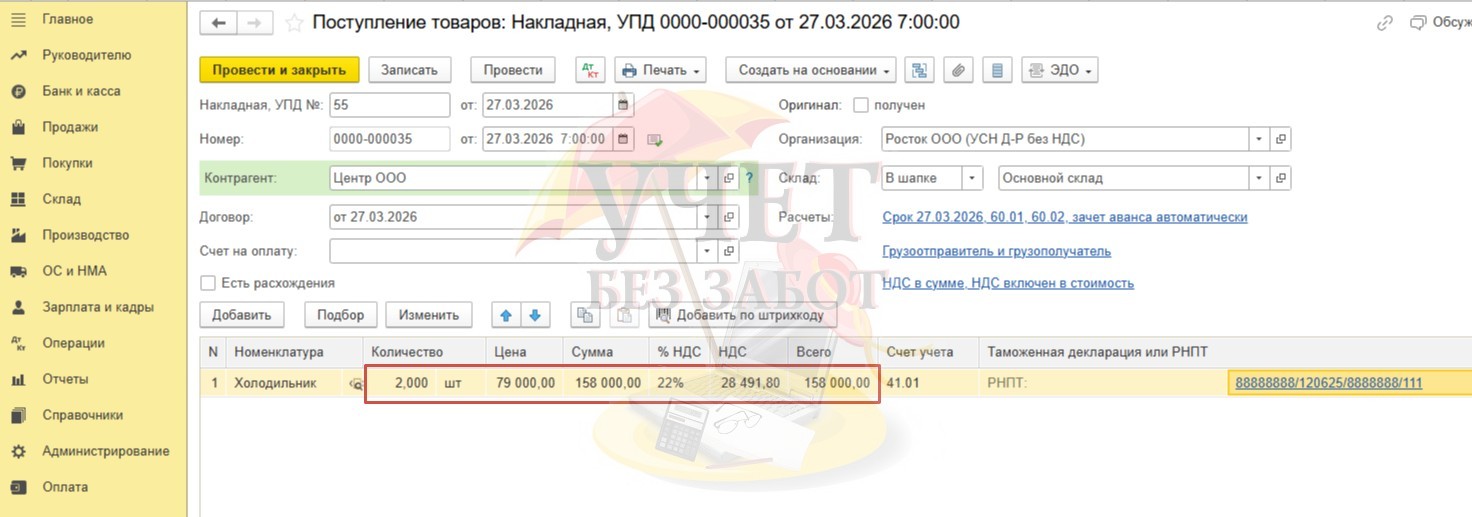Image resolution: width=1472 pixels, height=517 pixels.
Task: Expand the Печать dropdown
Action: pyautogui.click(x=661, y=70)
